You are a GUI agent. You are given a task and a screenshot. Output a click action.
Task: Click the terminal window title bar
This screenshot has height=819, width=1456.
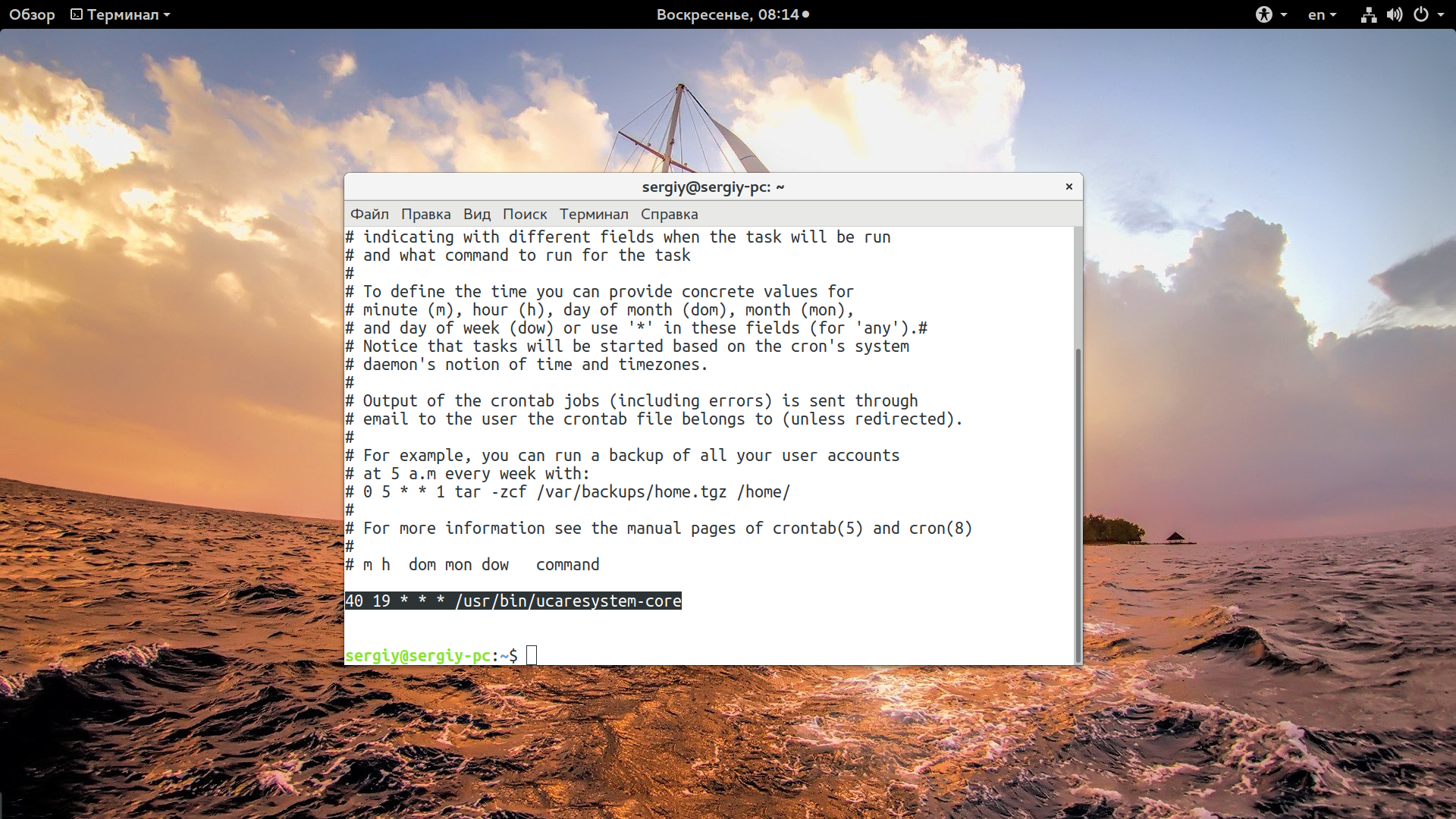(713, 187)
